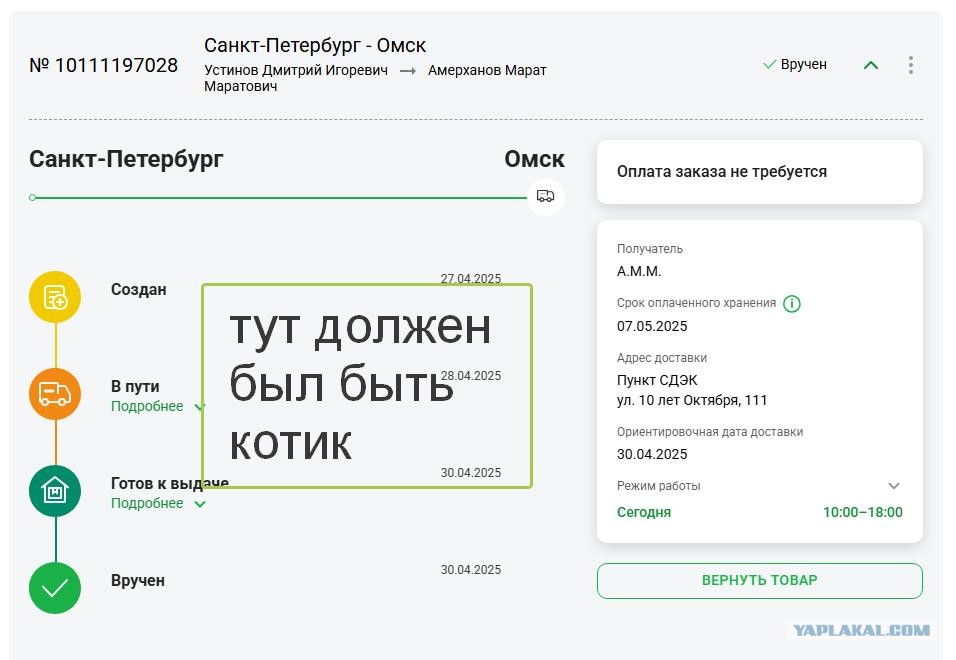
Task: Expand Подробнее under Готов к выдаче
Action: tap(158, 503)
